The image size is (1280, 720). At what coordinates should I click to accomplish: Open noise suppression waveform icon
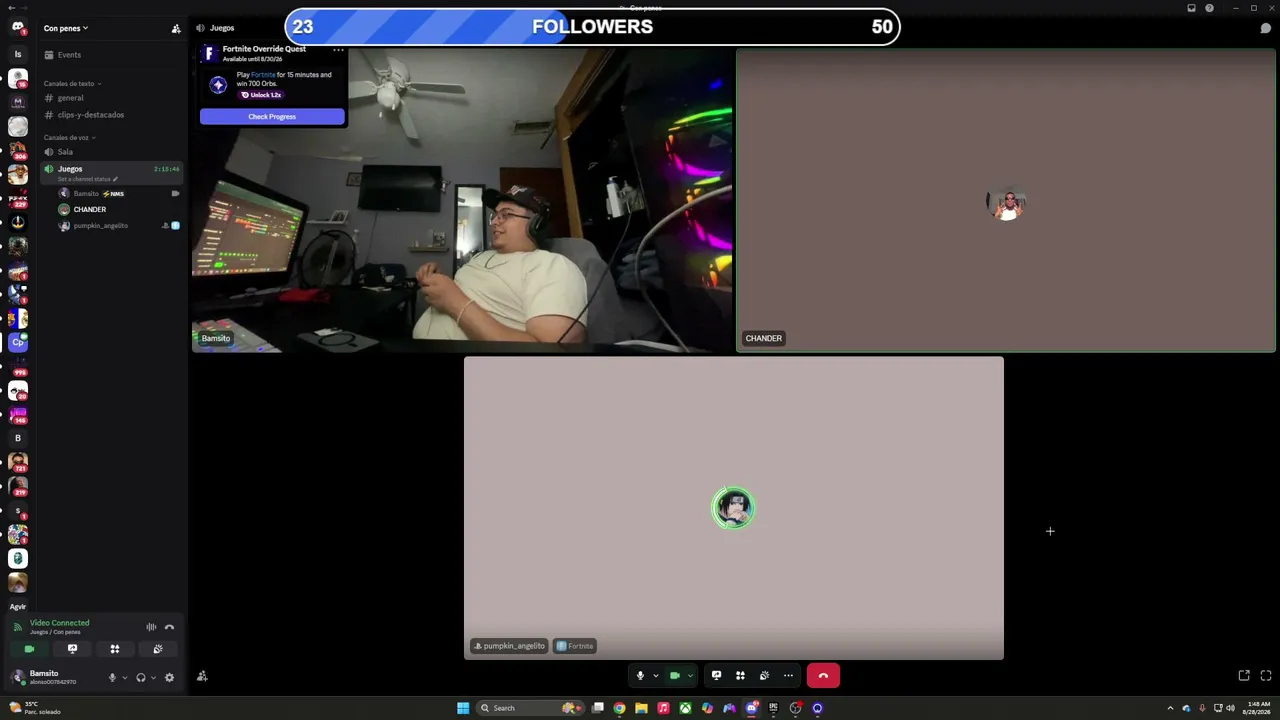(151, 627)
